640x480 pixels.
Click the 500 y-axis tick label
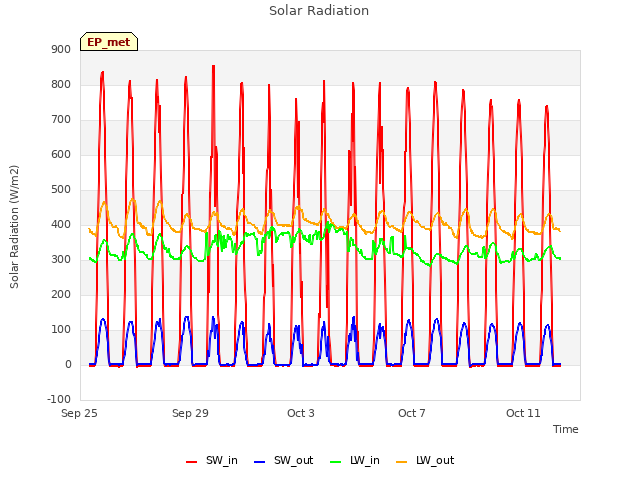pyautogui.click(x=61, y=190)
